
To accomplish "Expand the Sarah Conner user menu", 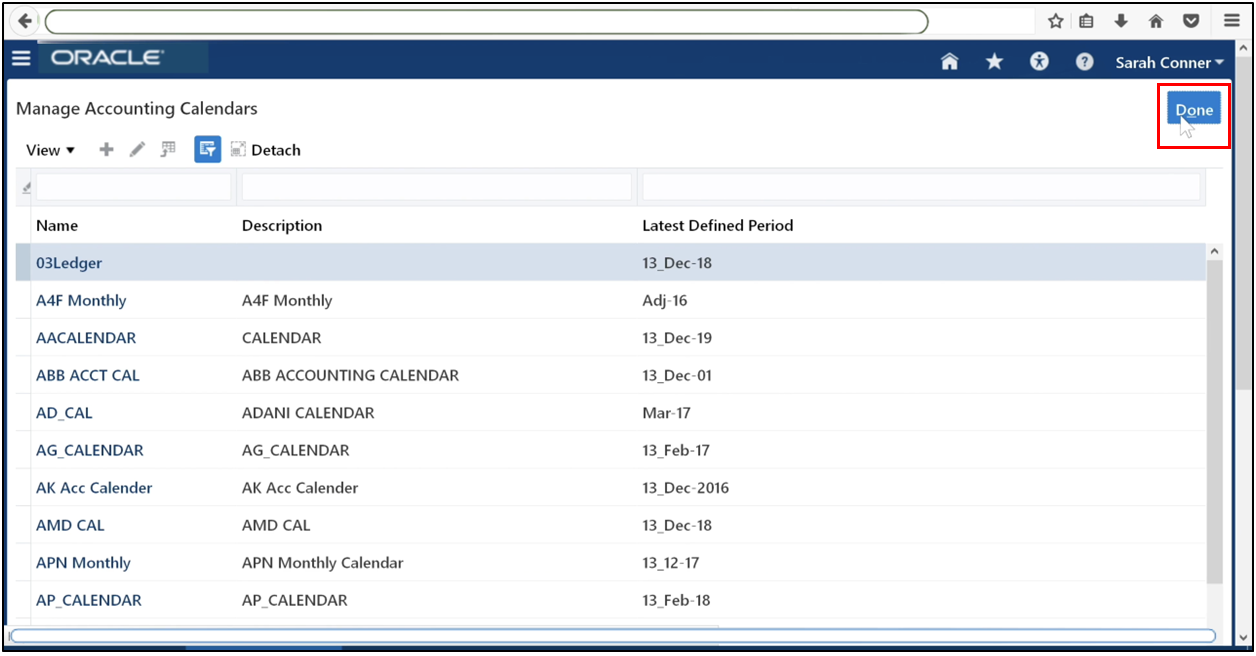I will 1168,62.
